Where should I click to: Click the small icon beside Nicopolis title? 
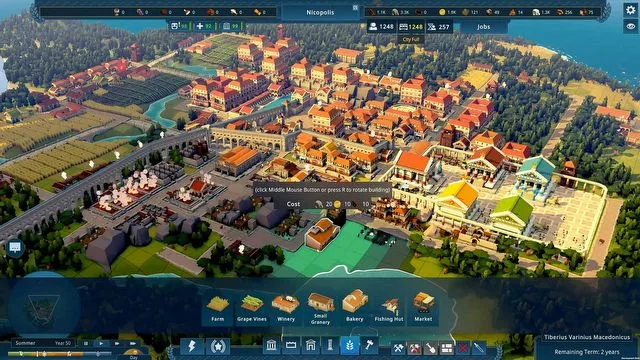[x=355, y=8]
